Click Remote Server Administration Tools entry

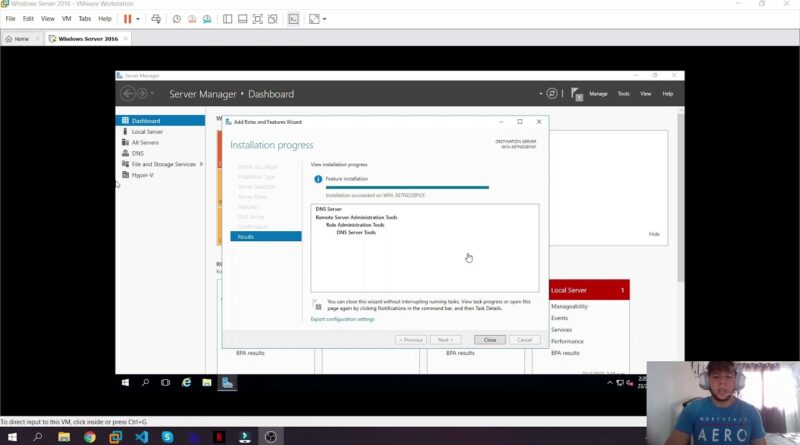tap(356, 217)
